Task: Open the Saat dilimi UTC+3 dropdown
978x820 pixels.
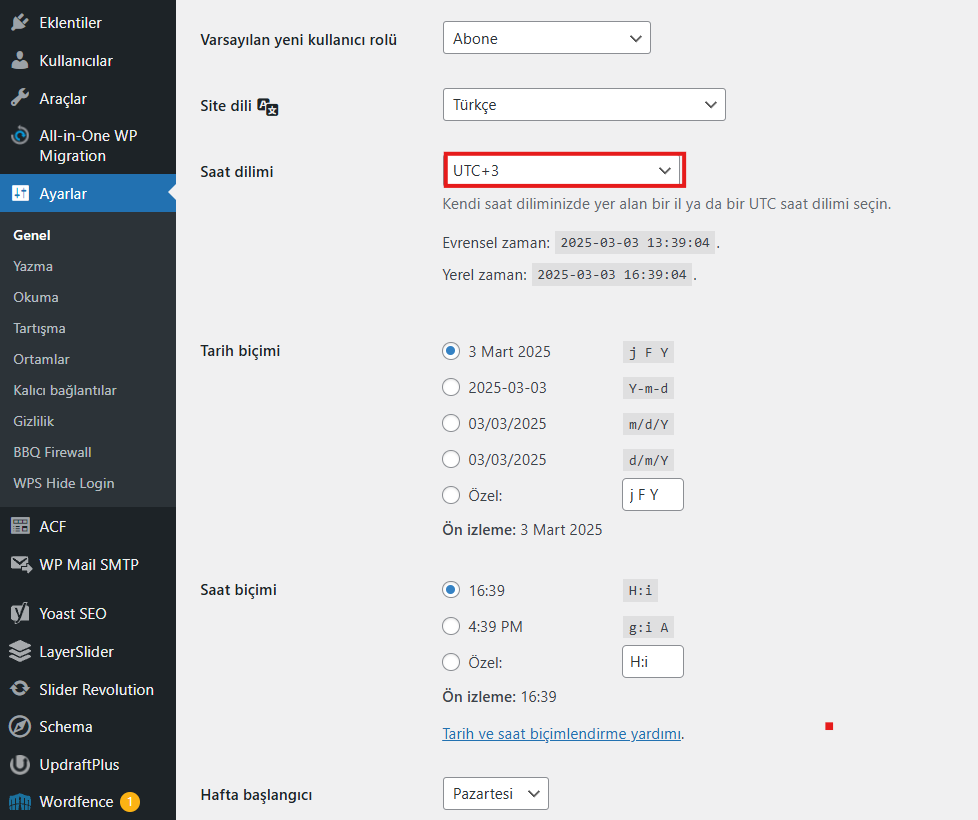Action: 563,170
